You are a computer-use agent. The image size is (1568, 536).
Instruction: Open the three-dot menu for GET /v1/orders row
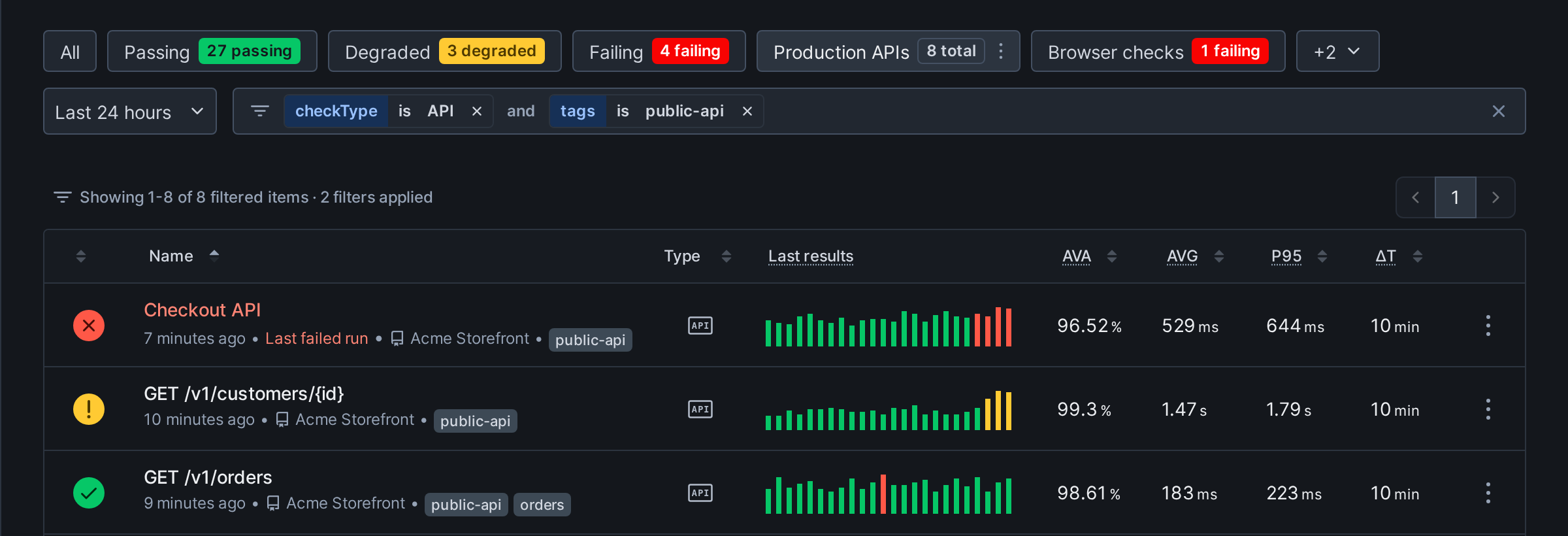click(x=1488, y=493)
